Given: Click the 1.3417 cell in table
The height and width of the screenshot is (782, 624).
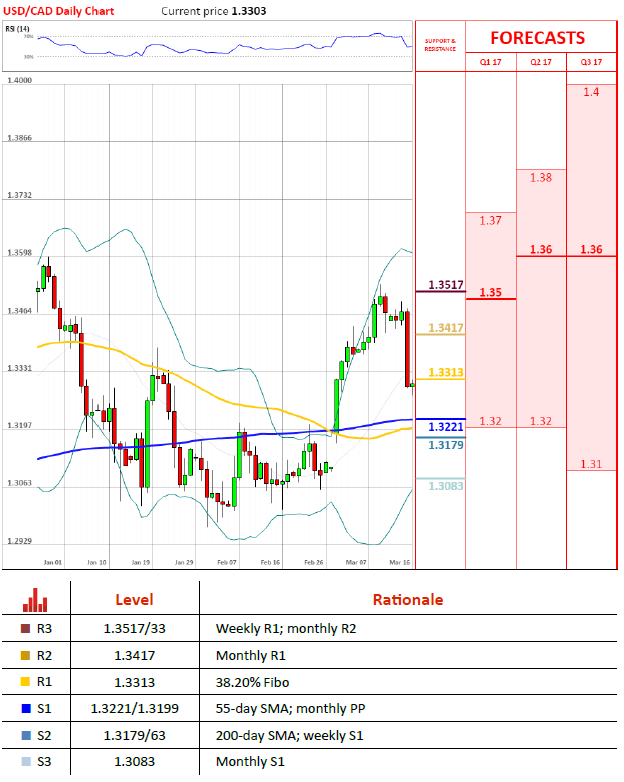Looking at the screenshot, I should point(134,655).
